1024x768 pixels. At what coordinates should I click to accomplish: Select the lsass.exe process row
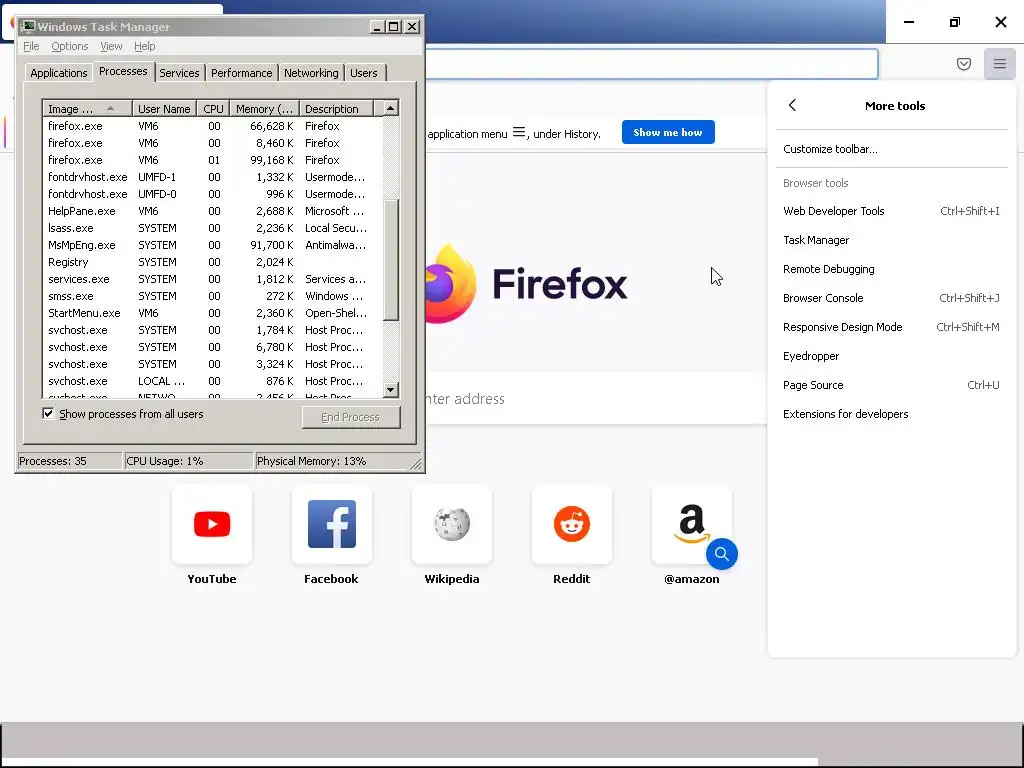point(212,228)
